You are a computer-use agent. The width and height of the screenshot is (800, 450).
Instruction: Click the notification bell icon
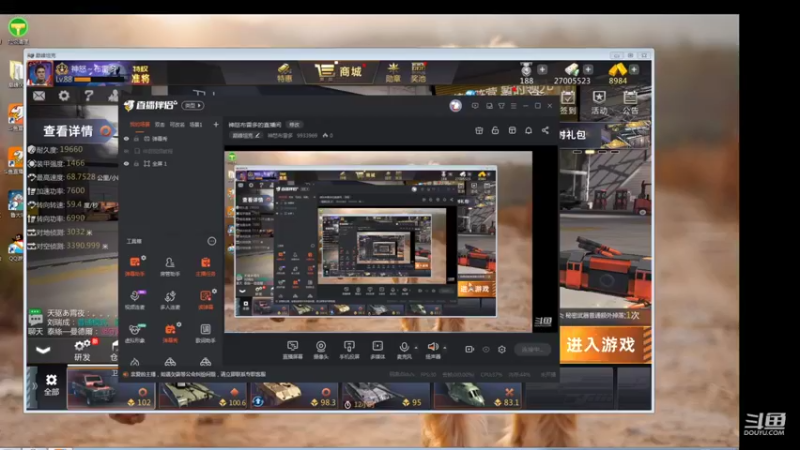point(529,131)
